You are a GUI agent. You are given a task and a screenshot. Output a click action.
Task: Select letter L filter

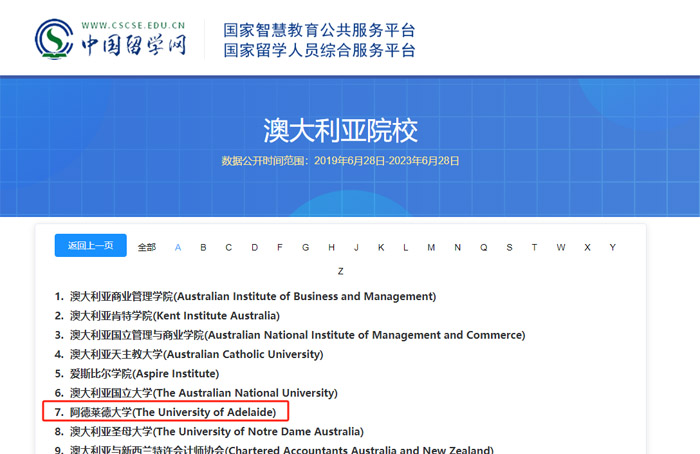pyautogui.click(x=405, y=247)
